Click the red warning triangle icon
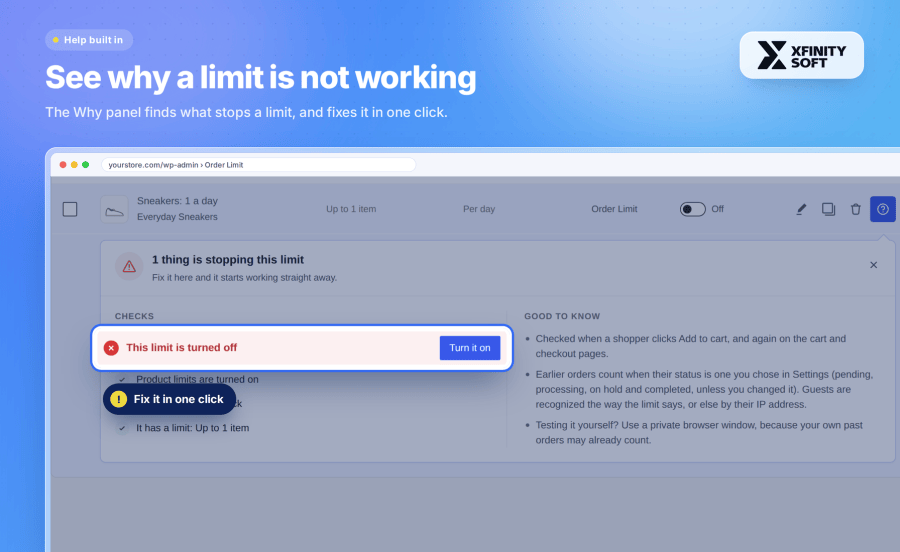The image size is (900, 552). (129, 266)
